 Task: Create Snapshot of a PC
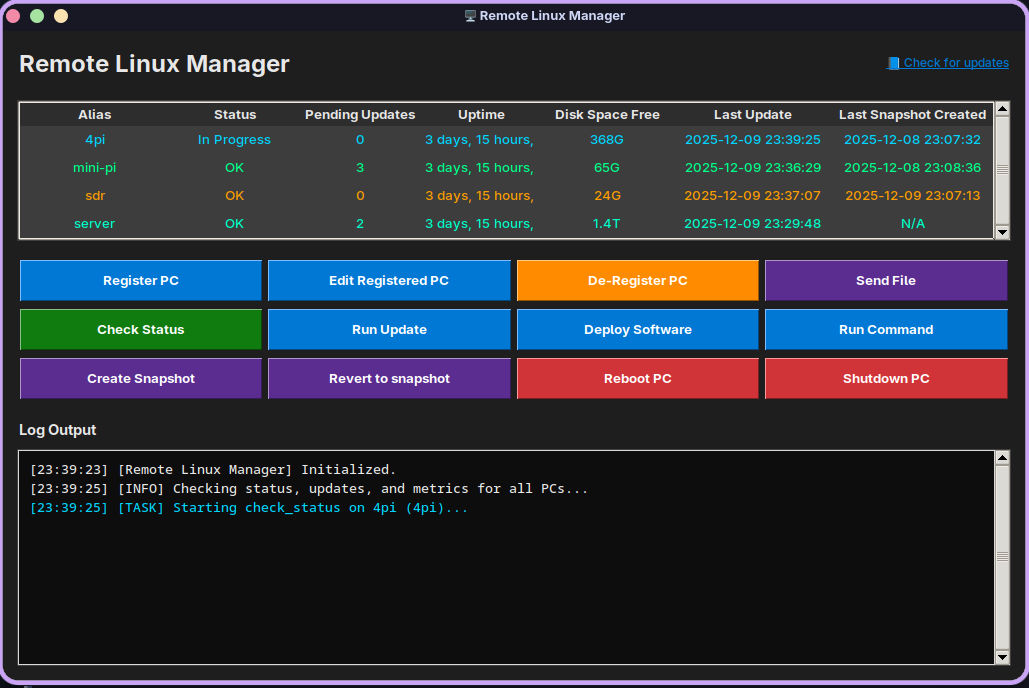coord(140,378)
